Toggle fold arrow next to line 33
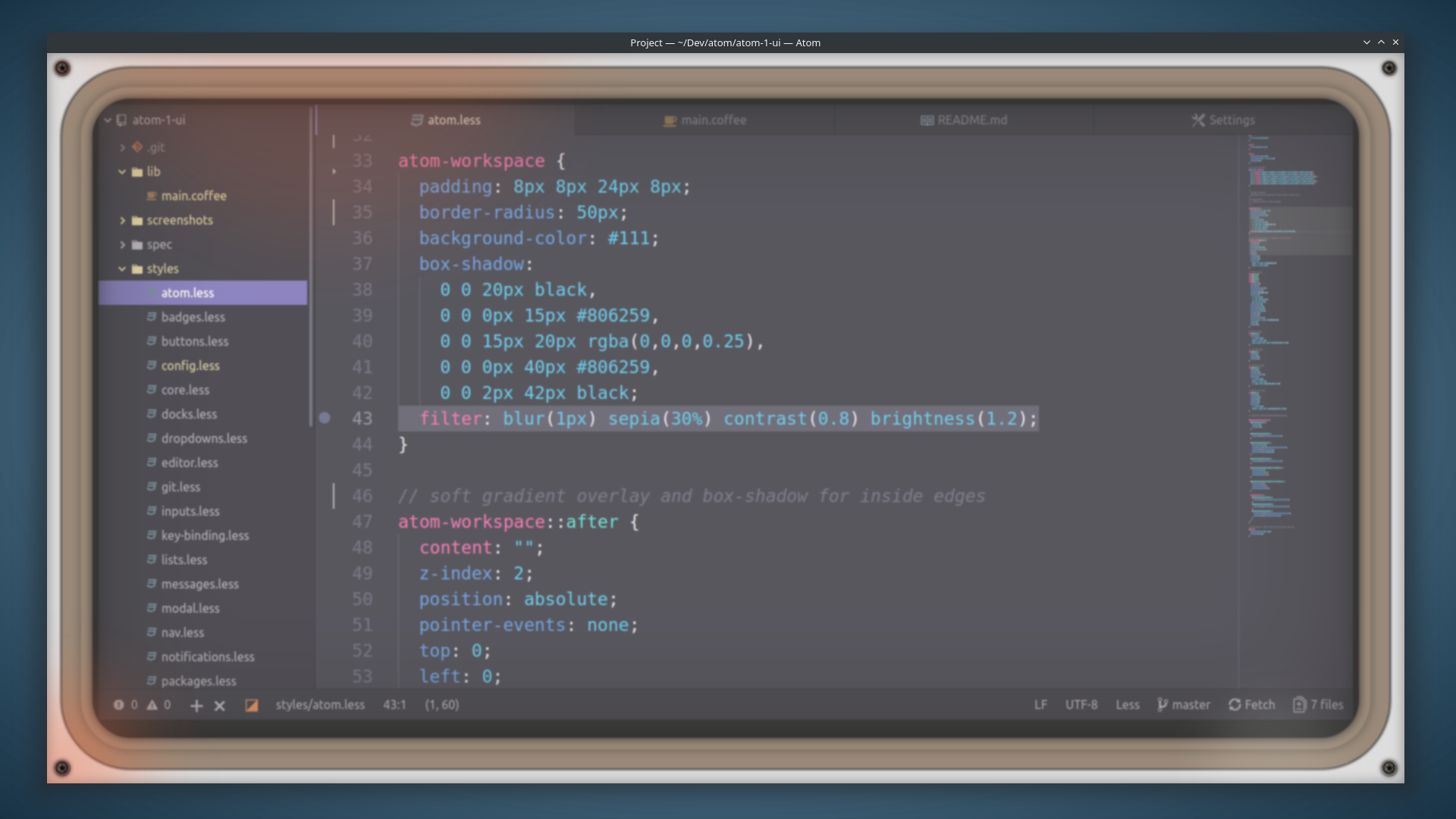This screenshot has width=1456, height=819. (334, 171)
